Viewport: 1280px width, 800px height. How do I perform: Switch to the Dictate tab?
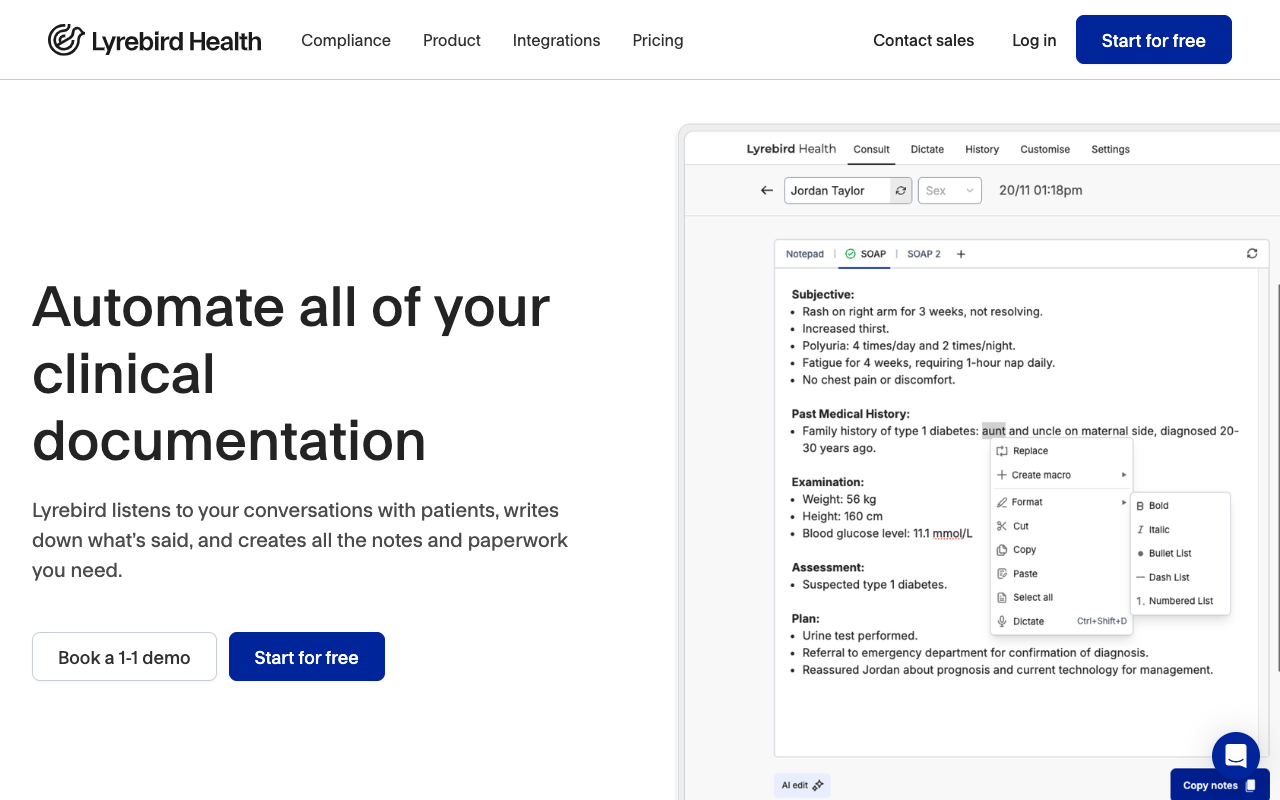pos(927,149)
